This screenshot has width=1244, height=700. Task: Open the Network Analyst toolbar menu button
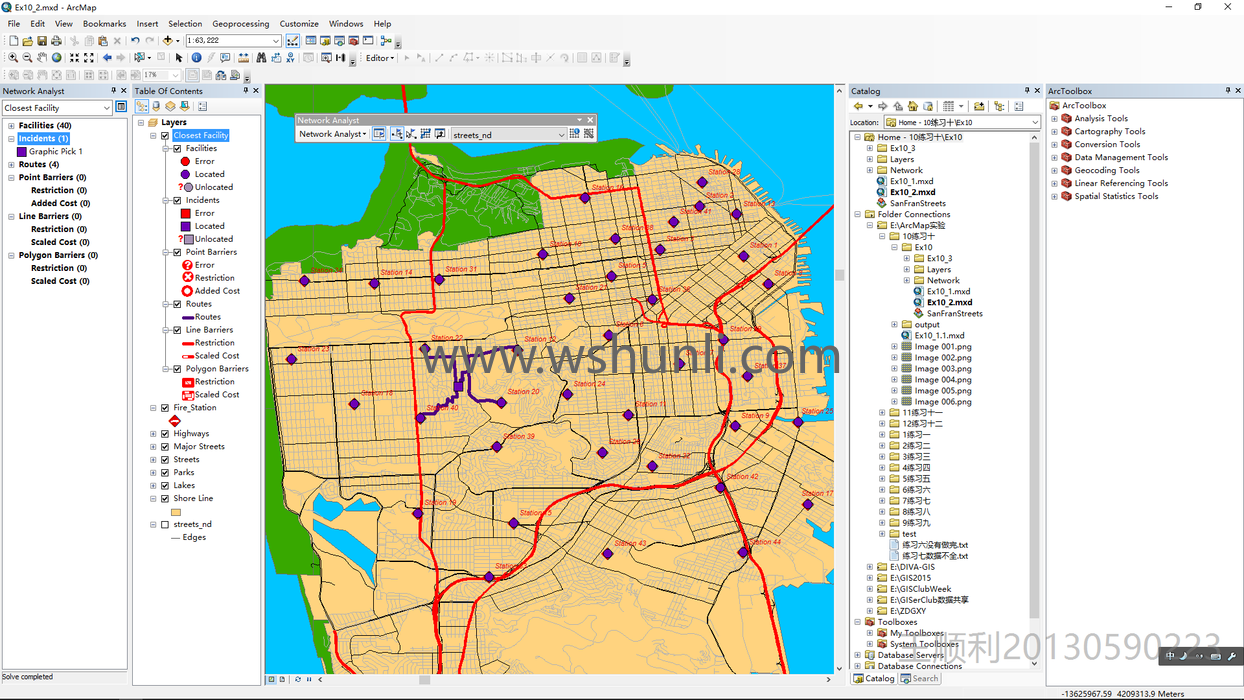(x=333, y=134)
